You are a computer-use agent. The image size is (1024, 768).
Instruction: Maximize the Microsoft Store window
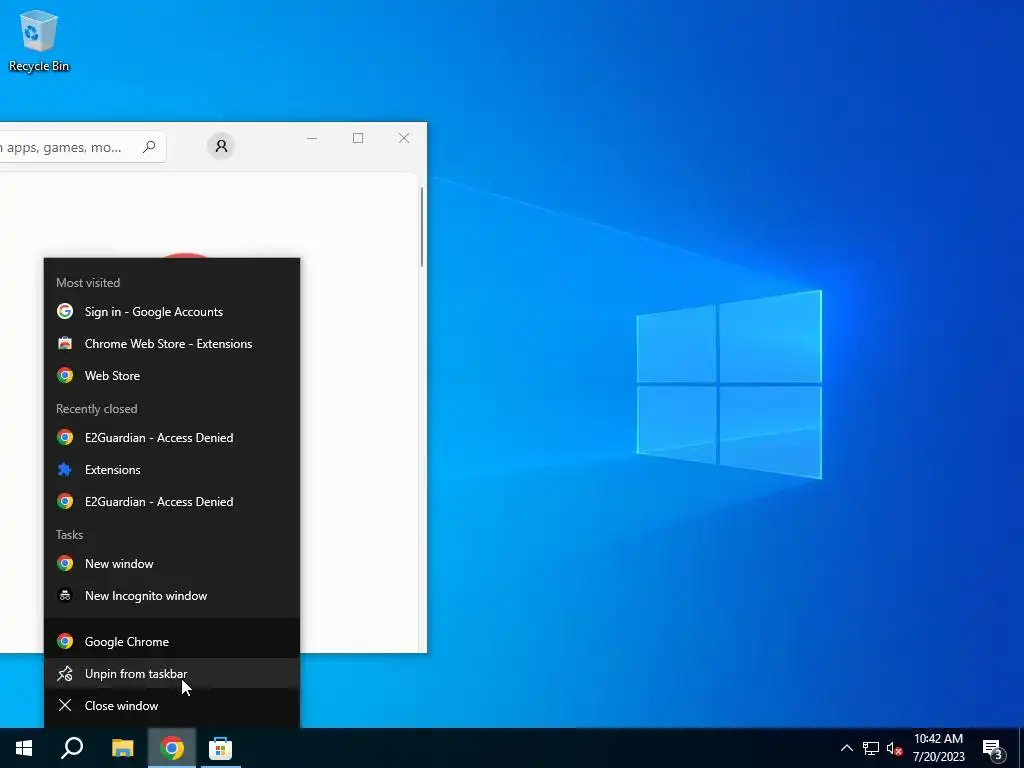[358, 138]
